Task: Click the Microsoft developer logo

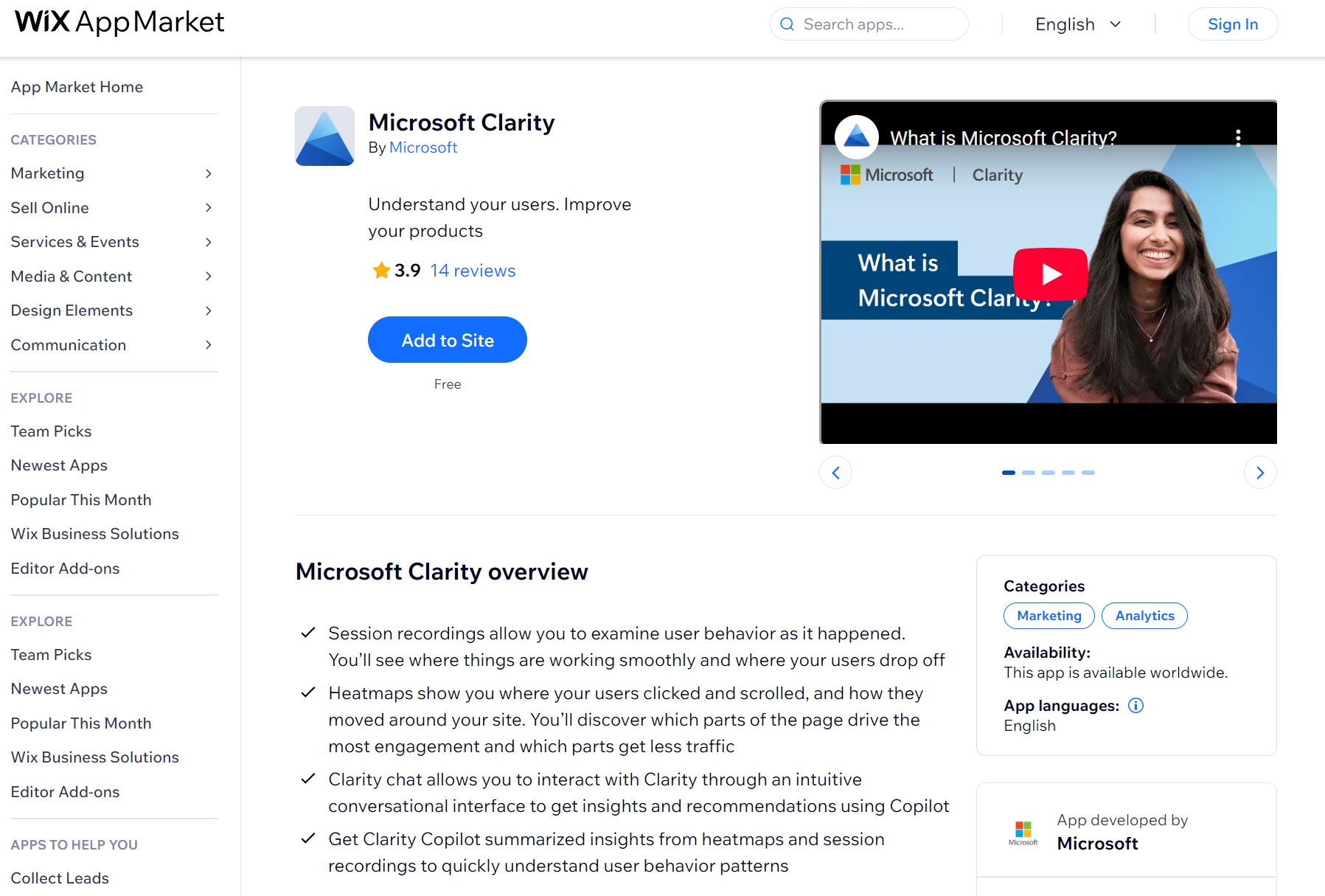Action: 1023,831
